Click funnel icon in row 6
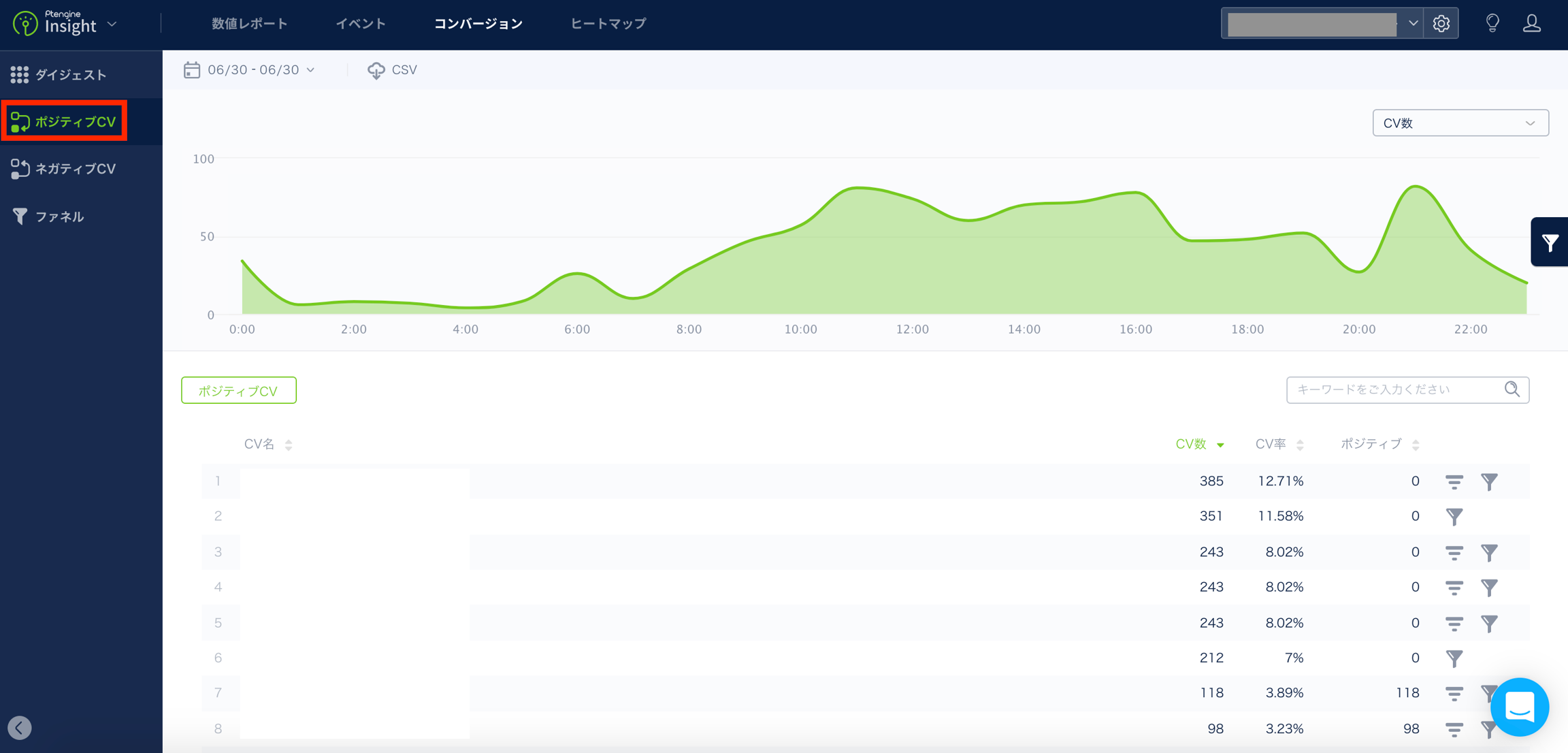 pos(1454,658)
